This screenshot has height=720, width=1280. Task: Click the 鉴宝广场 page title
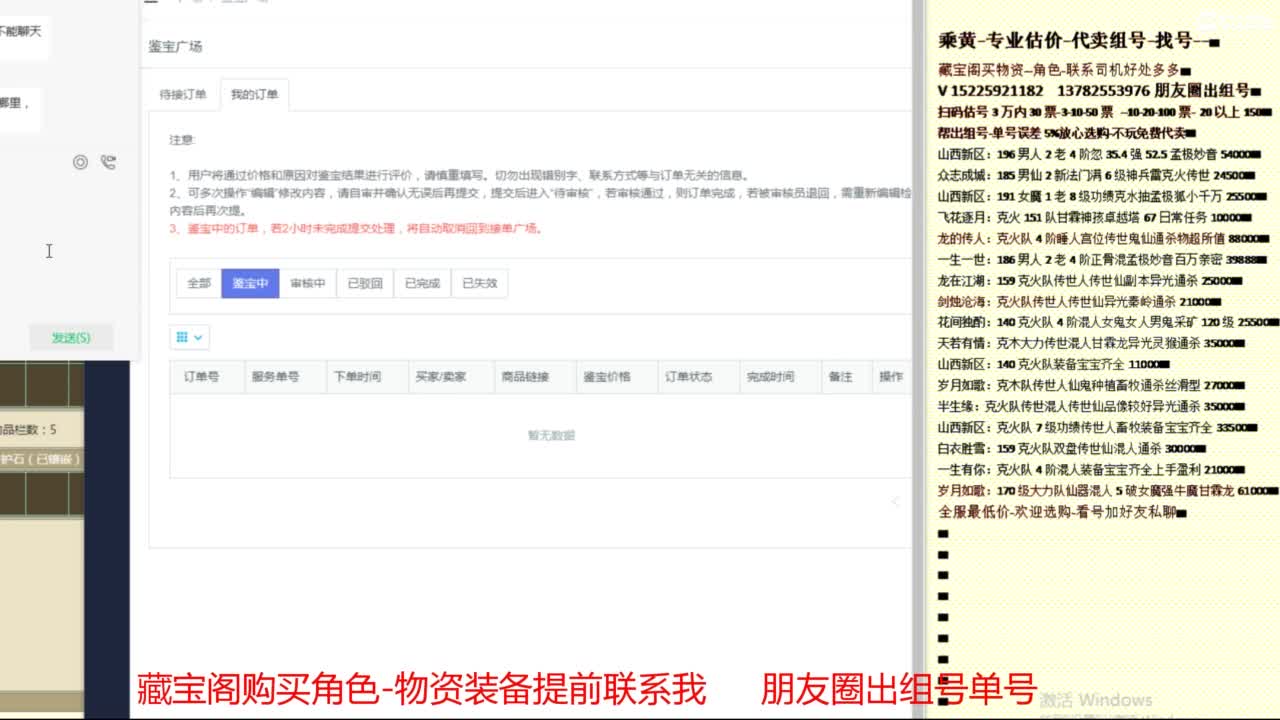click(175, 47)
